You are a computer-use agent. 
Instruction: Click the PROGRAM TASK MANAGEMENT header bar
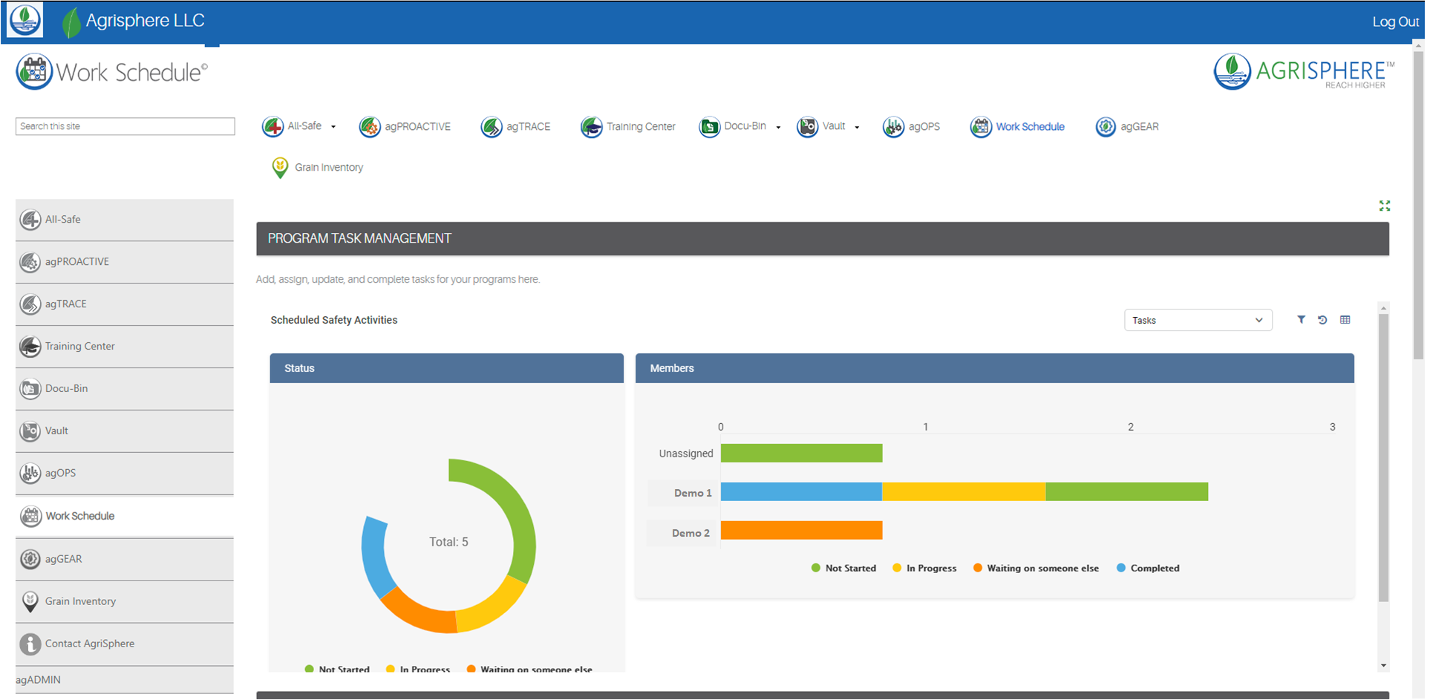point(822,238)
